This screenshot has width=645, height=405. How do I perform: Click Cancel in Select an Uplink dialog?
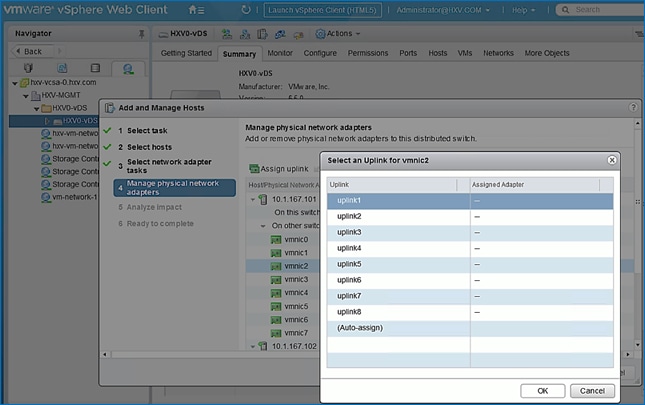pyautogui.click(x=592, y=391)
